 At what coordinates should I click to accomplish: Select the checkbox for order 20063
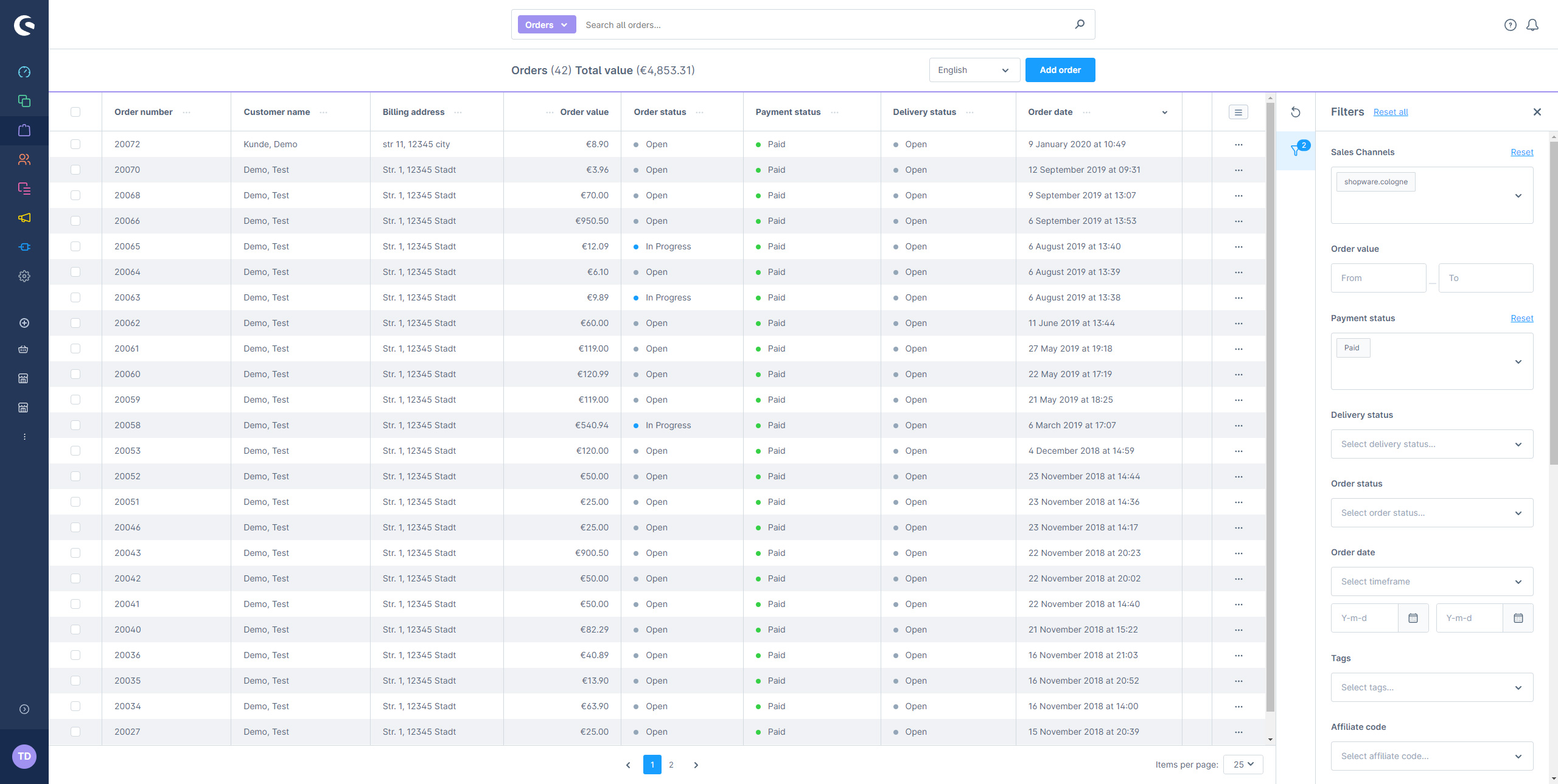coord(75,297)
